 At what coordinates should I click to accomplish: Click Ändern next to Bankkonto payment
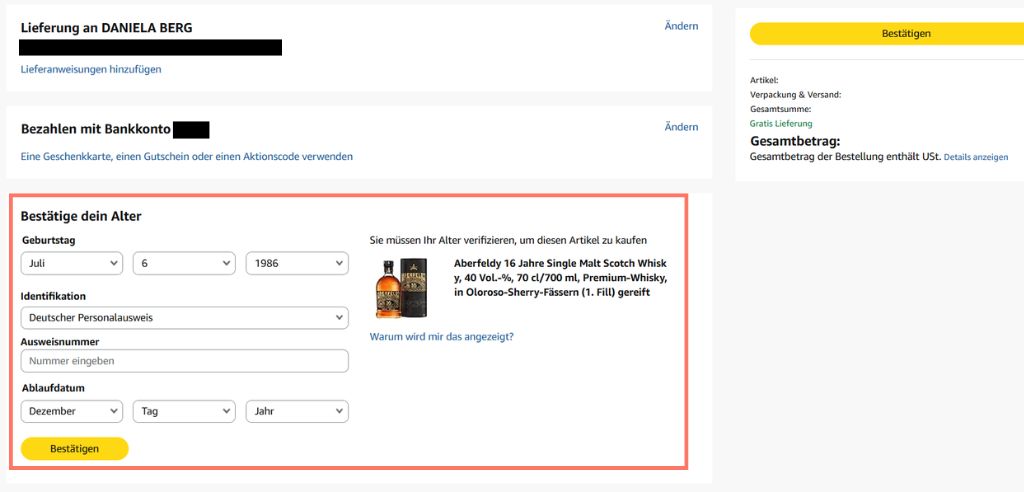[x=681, y=127]
